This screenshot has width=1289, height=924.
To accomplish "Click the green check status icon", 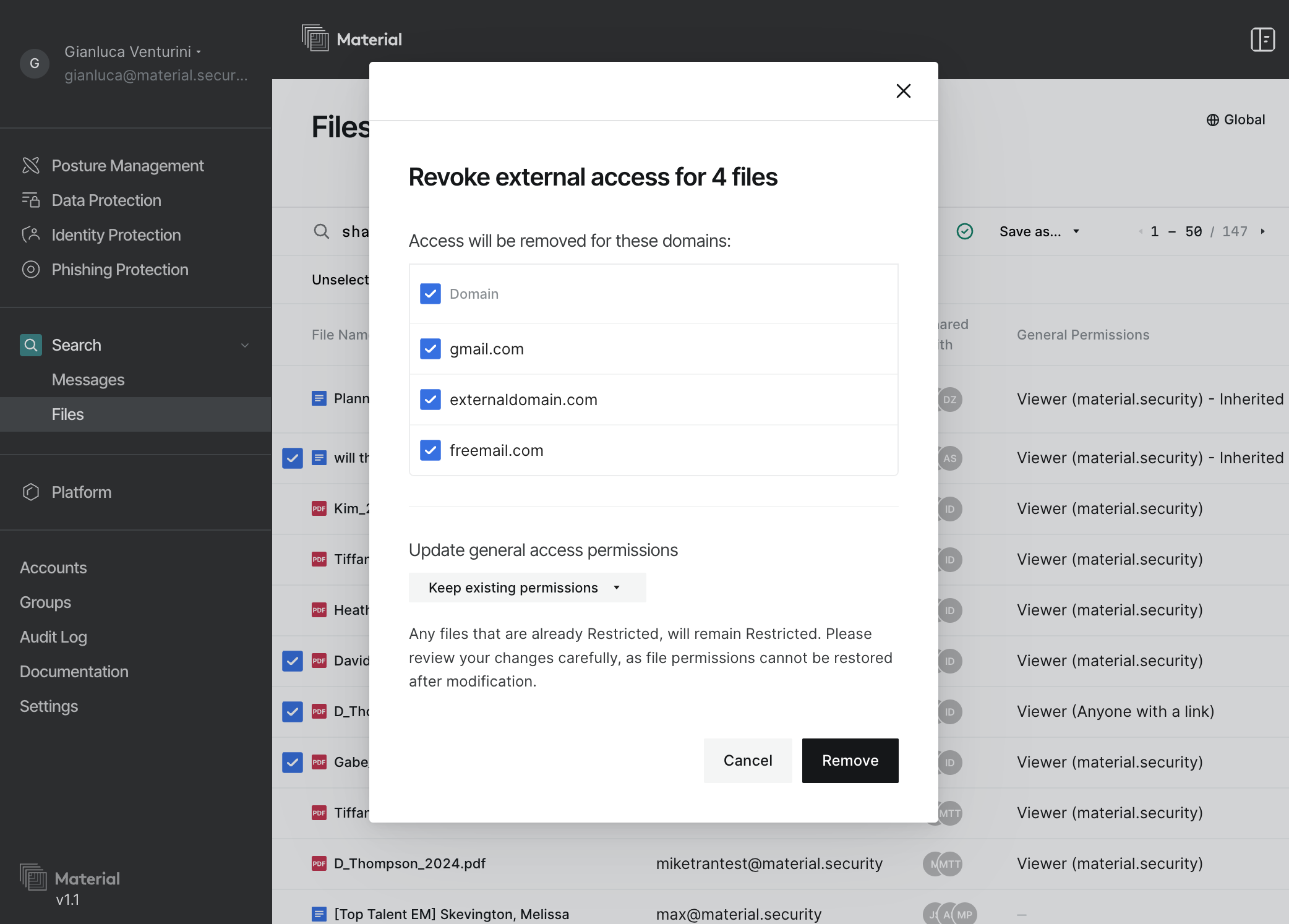I will pos(965,231).
